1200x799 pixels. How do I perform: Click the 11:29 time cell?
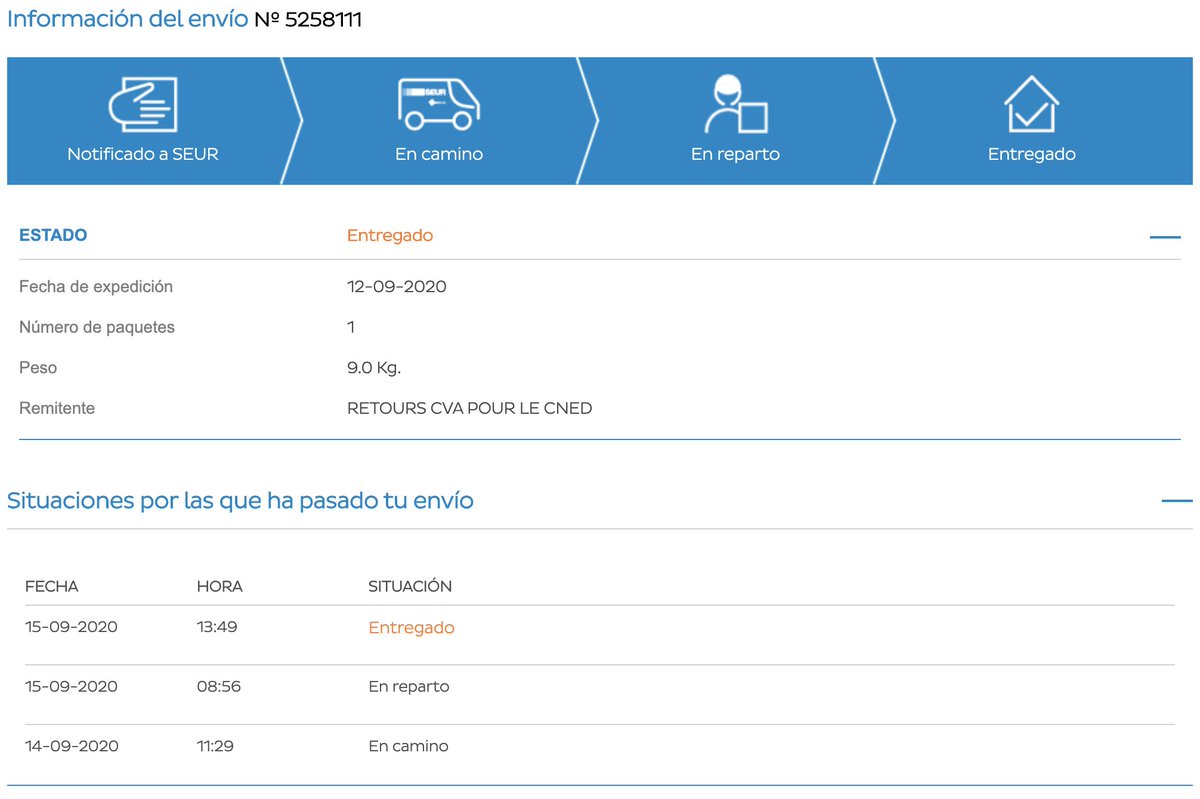click(x=215, y=746)
